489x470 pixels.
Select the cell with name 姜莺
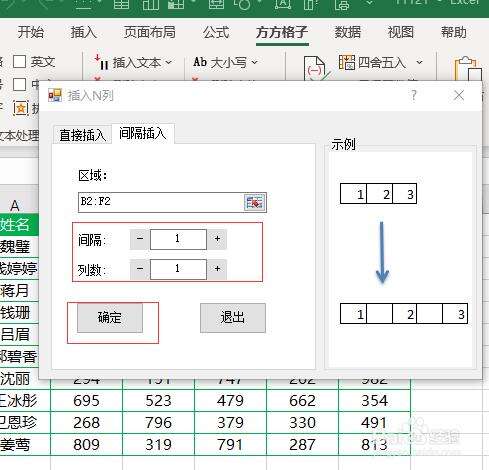25,445
